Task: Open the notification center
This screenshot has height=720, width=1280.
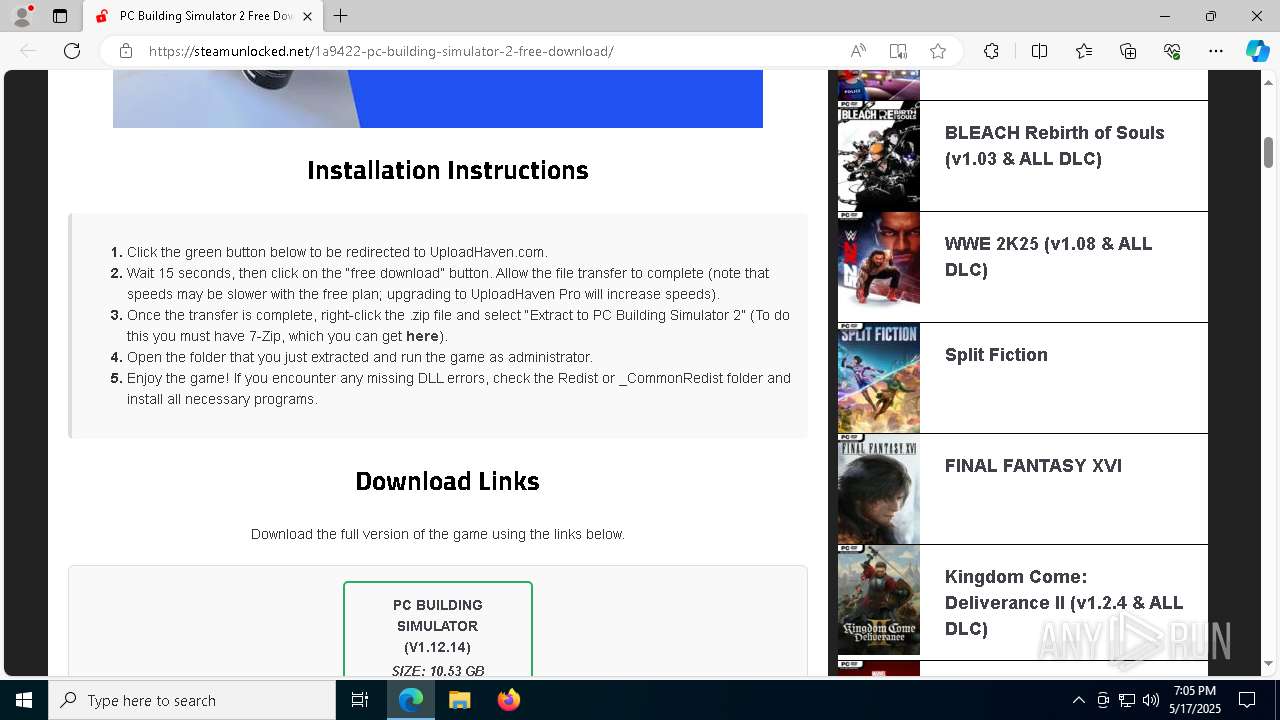Action: tap(1247, 700)
